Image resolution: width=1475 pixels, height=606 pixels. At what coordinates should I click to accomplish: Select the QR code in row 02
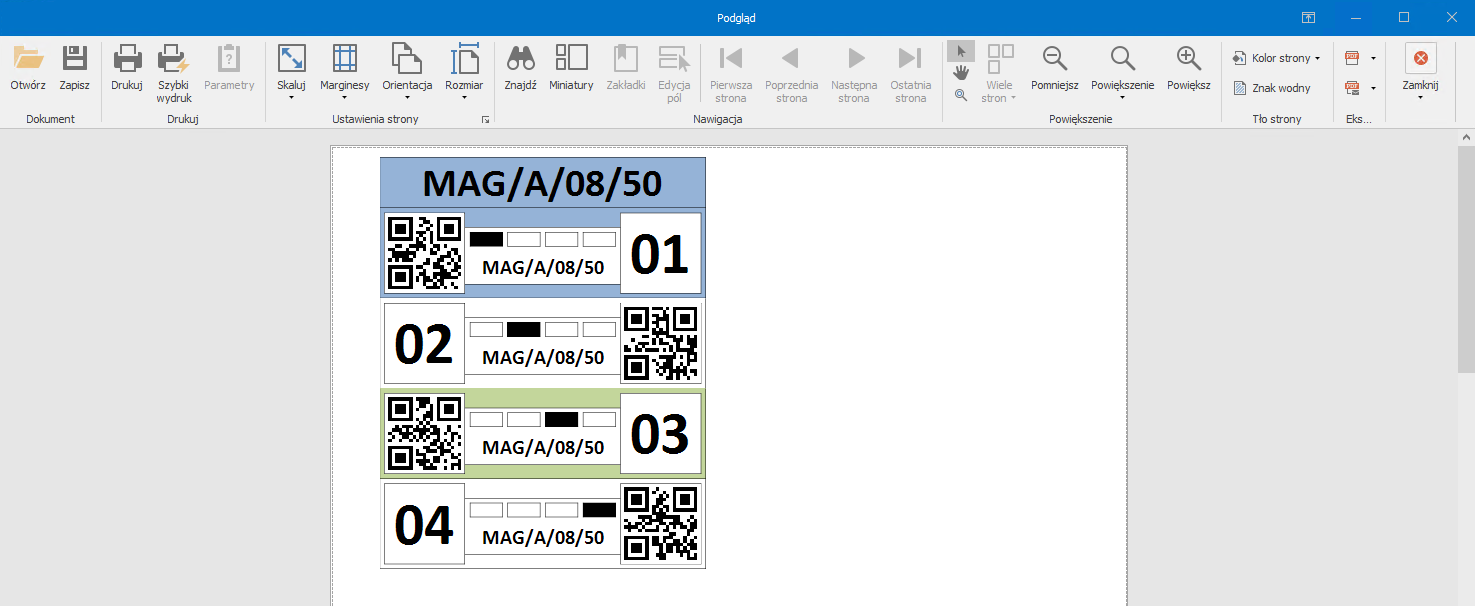(660, 343)
